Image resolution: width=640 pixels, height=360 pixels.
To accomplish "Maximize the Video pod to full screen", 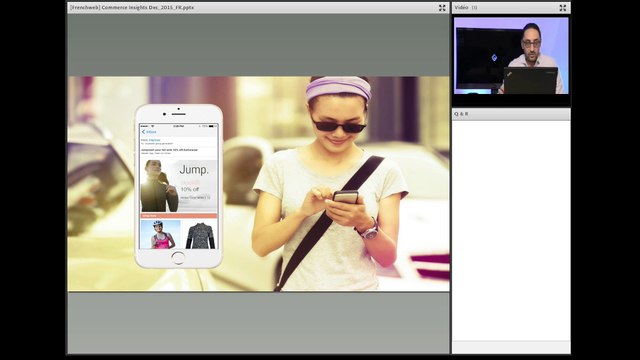I will click(563, 8).
